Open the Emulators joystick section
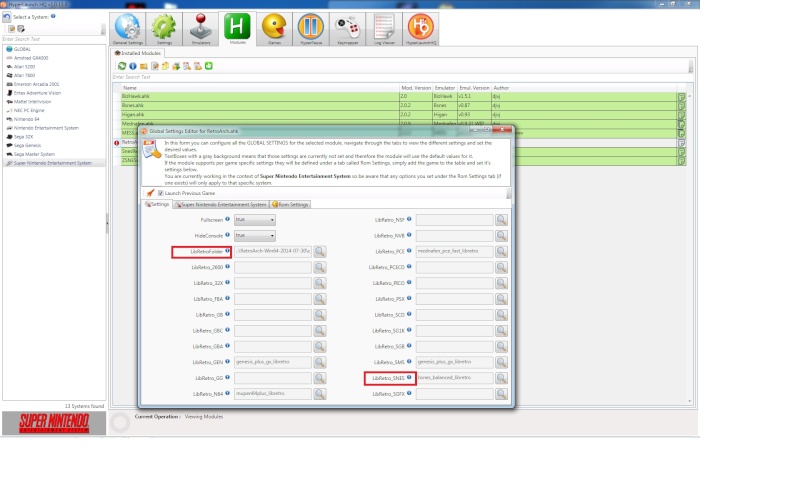Viewport: 800px width, 500px height. point(201,29)
